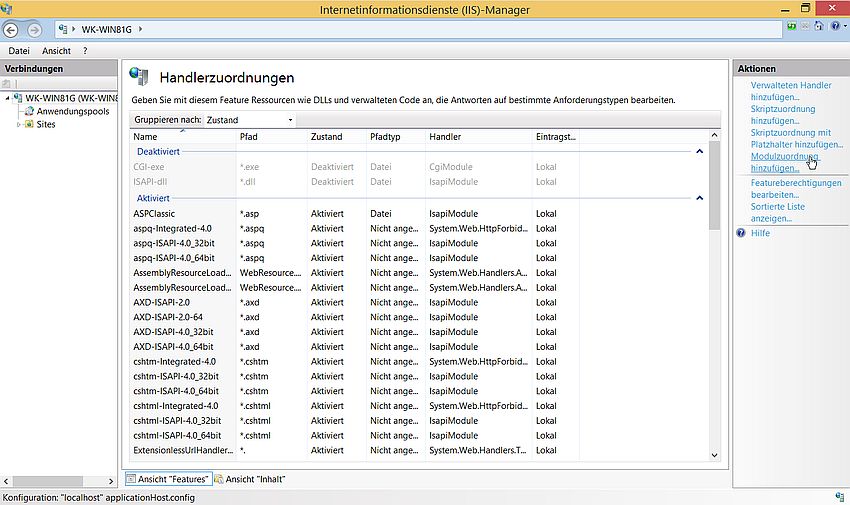This screenshot has height=505, width=850.
Task: Click Modulzuordnung hinzufügen link
Action: click(x=784, y=163)
